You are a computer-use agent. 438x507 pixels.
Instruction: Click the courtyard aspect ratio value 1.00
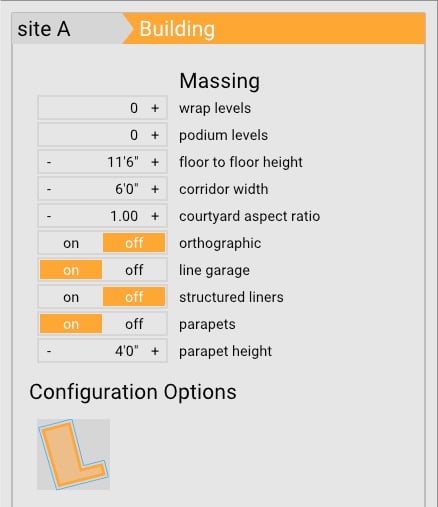point(124,216)
